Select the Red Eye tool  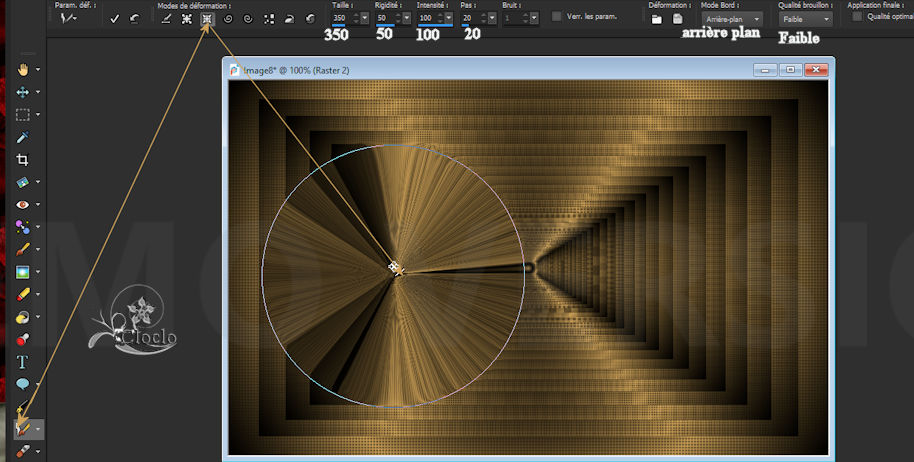(22, 204)
